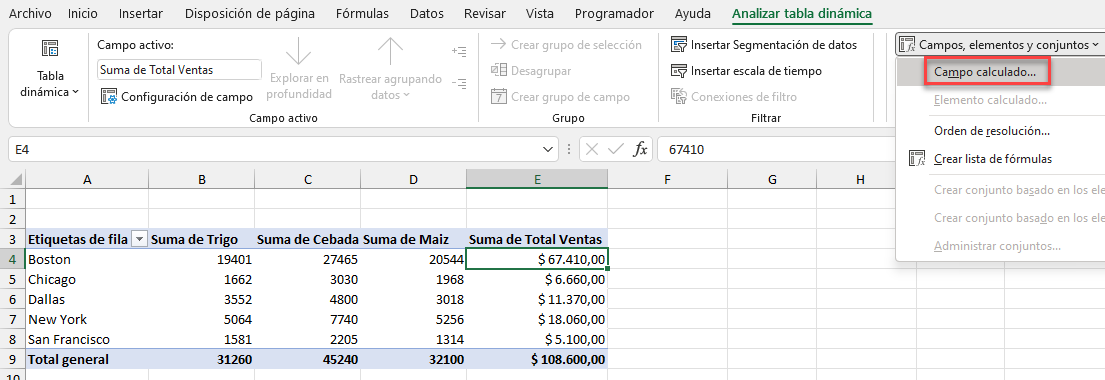Open the Ayuda tab
The image size is (1105, 380).
(x=693, y=13)
